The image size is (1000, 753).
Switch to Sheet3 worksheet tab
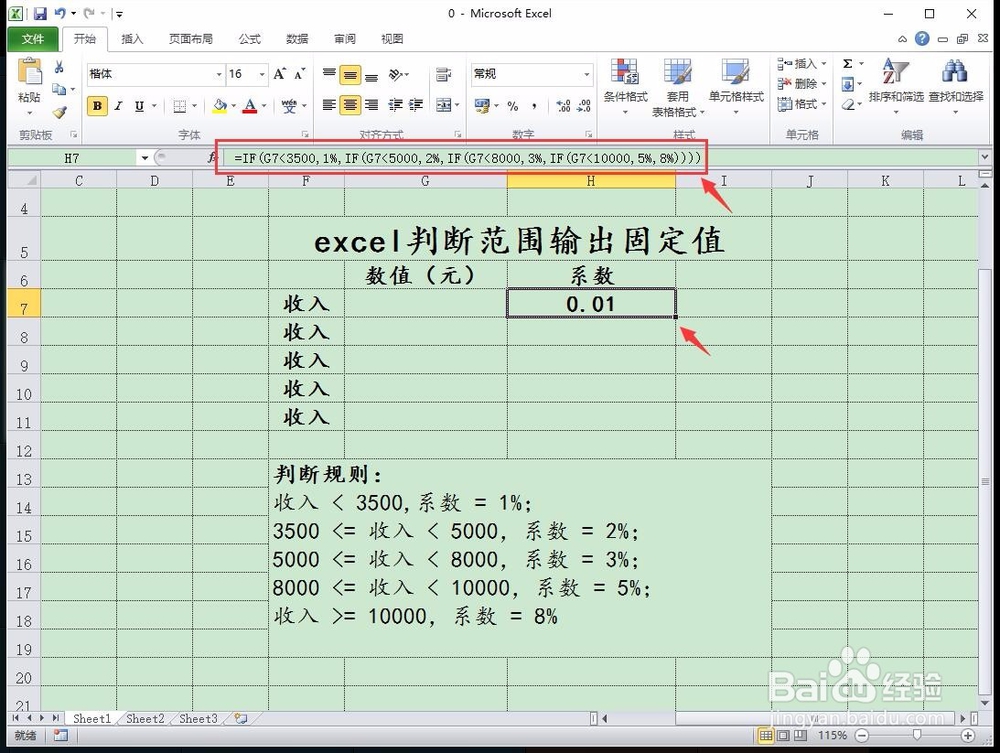[x=198, y=719]
